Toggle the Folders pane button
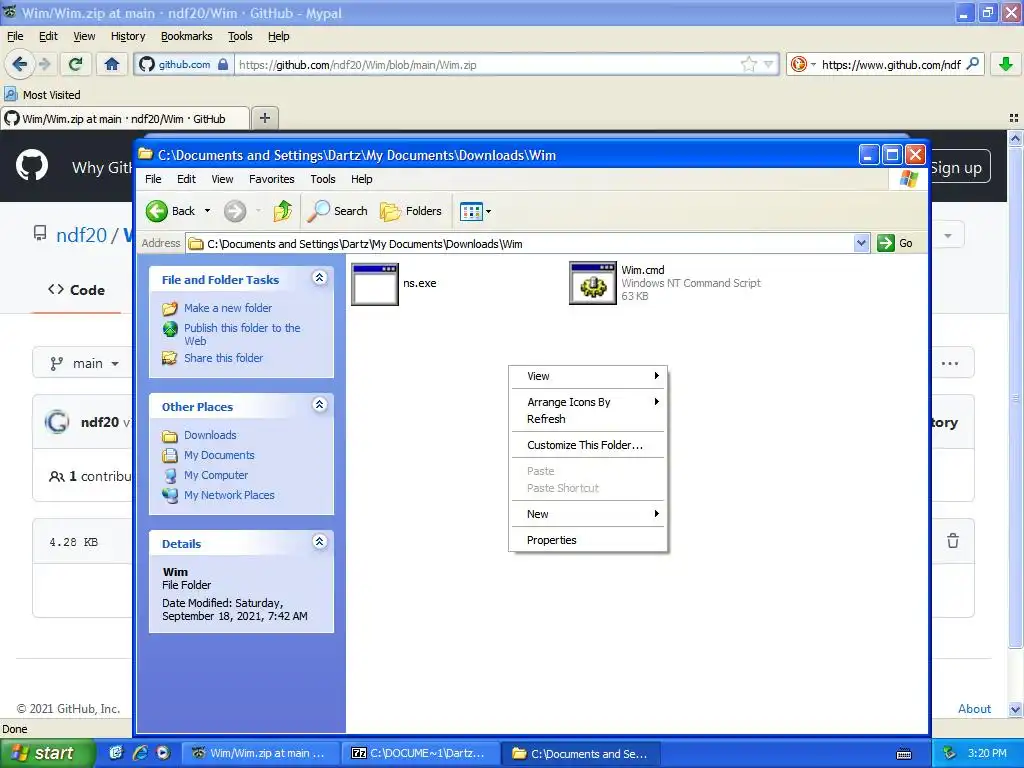This screenshot has width=1024, height=768. click(x=411, y=211)
